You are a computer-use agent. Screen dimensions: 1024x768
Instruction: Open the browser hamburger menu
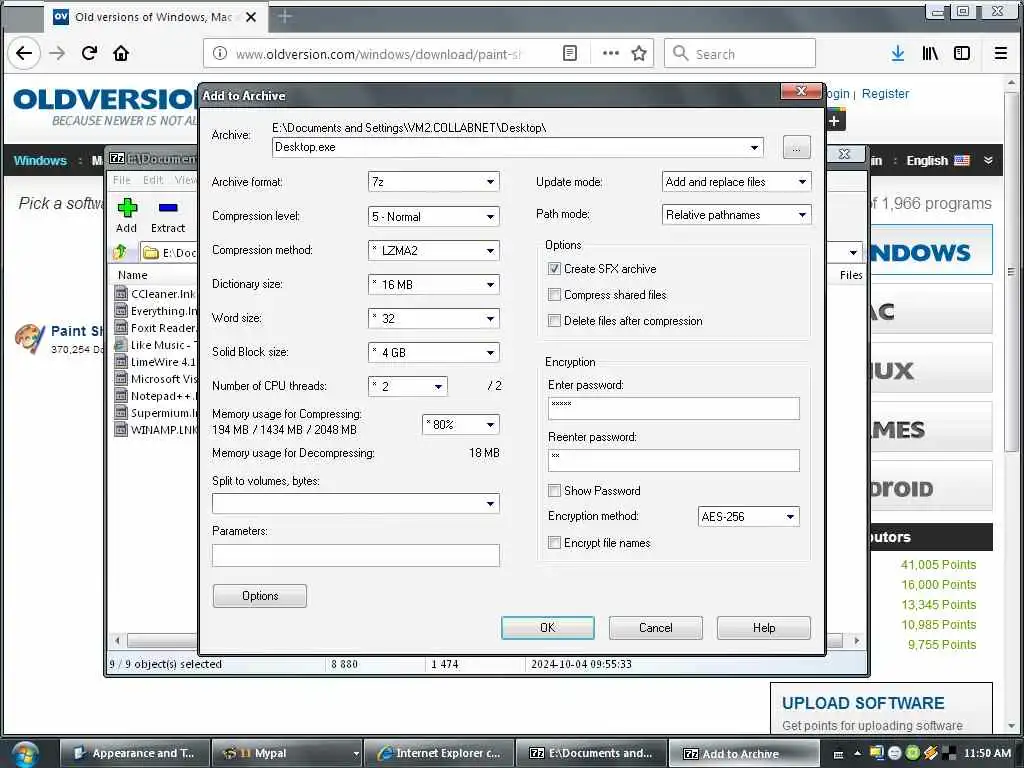(1000, 54)
